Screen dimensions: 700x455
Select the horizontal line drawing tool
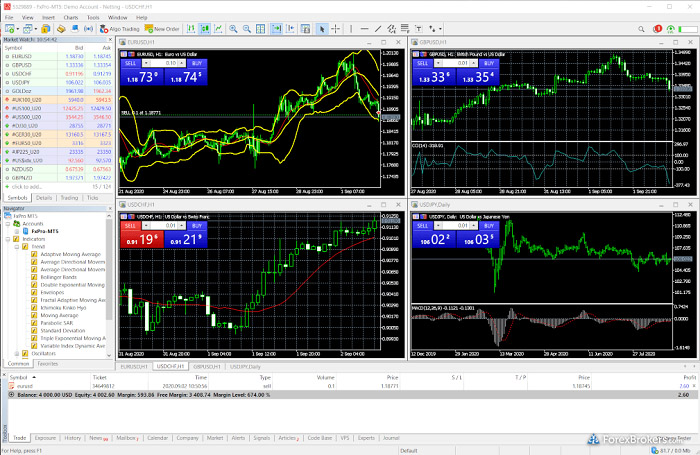click(364, 29)
